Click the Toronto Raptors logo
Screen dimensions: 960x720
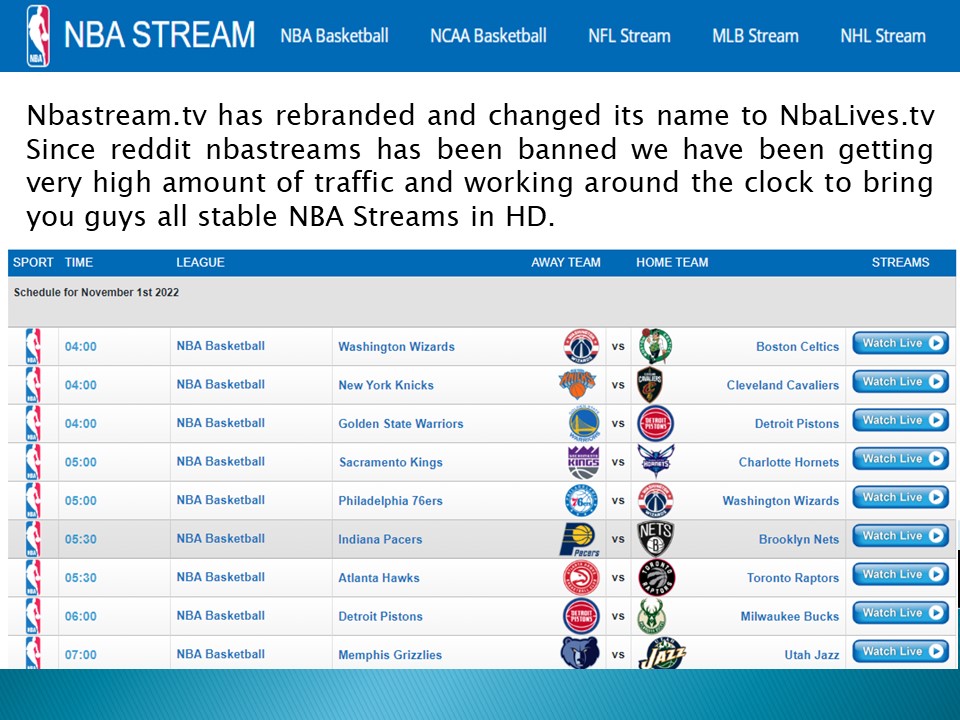(660, 577)
